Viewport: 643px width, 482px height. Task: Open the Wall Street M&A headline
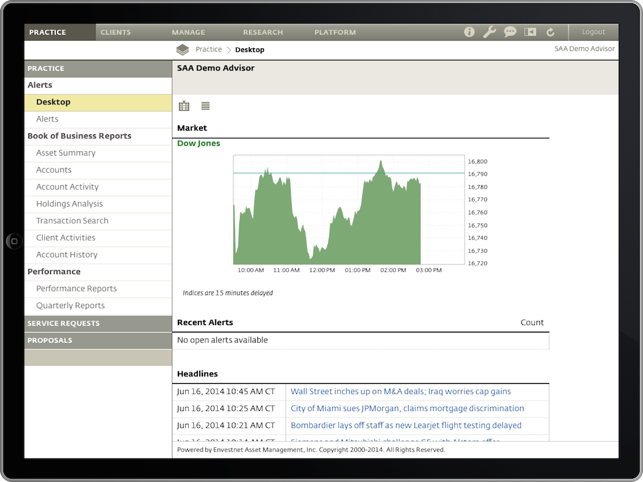point(401,392)
